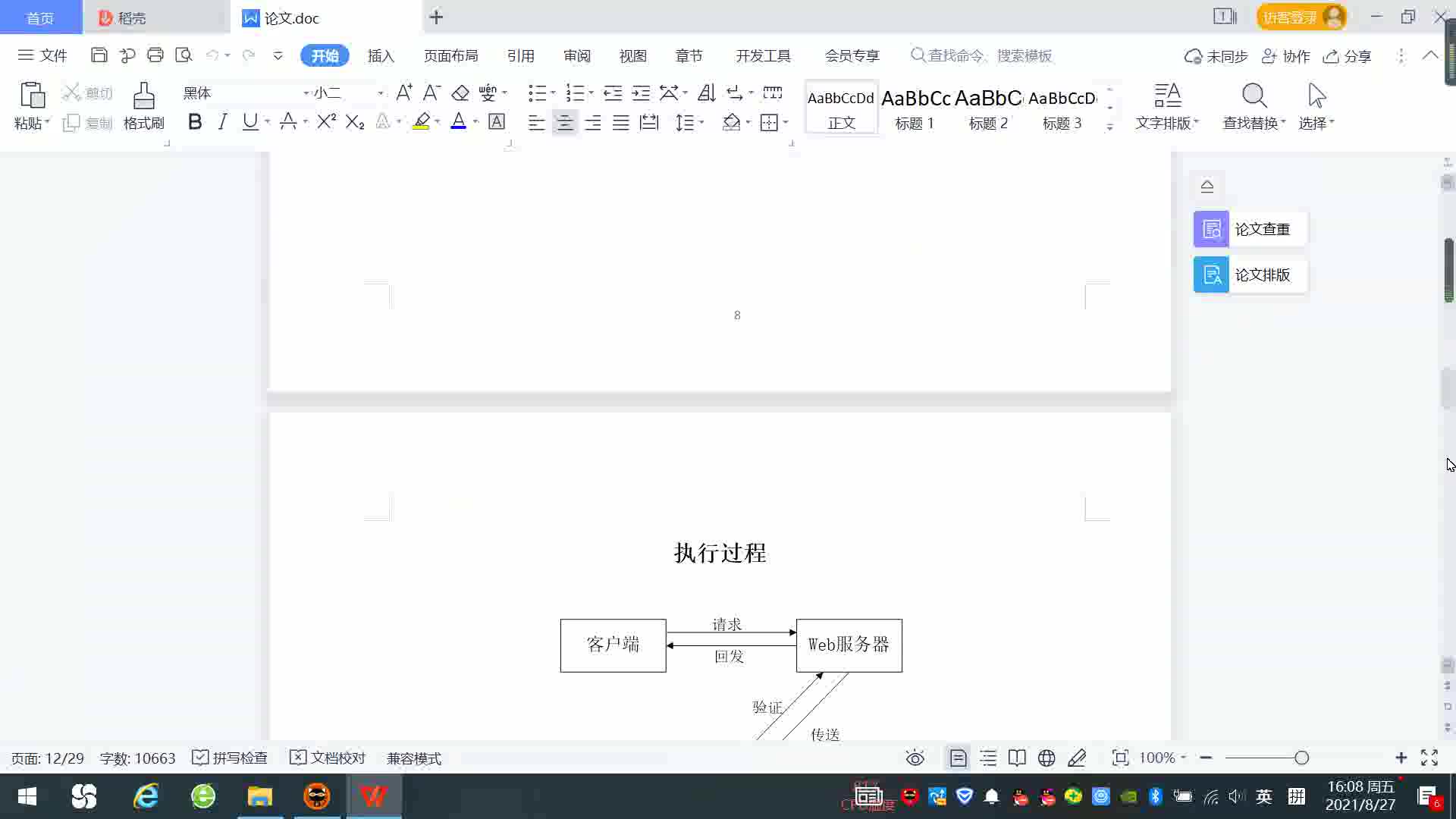Increase font size with A+ icon
Screen dimensions: 1456x819
404,93
